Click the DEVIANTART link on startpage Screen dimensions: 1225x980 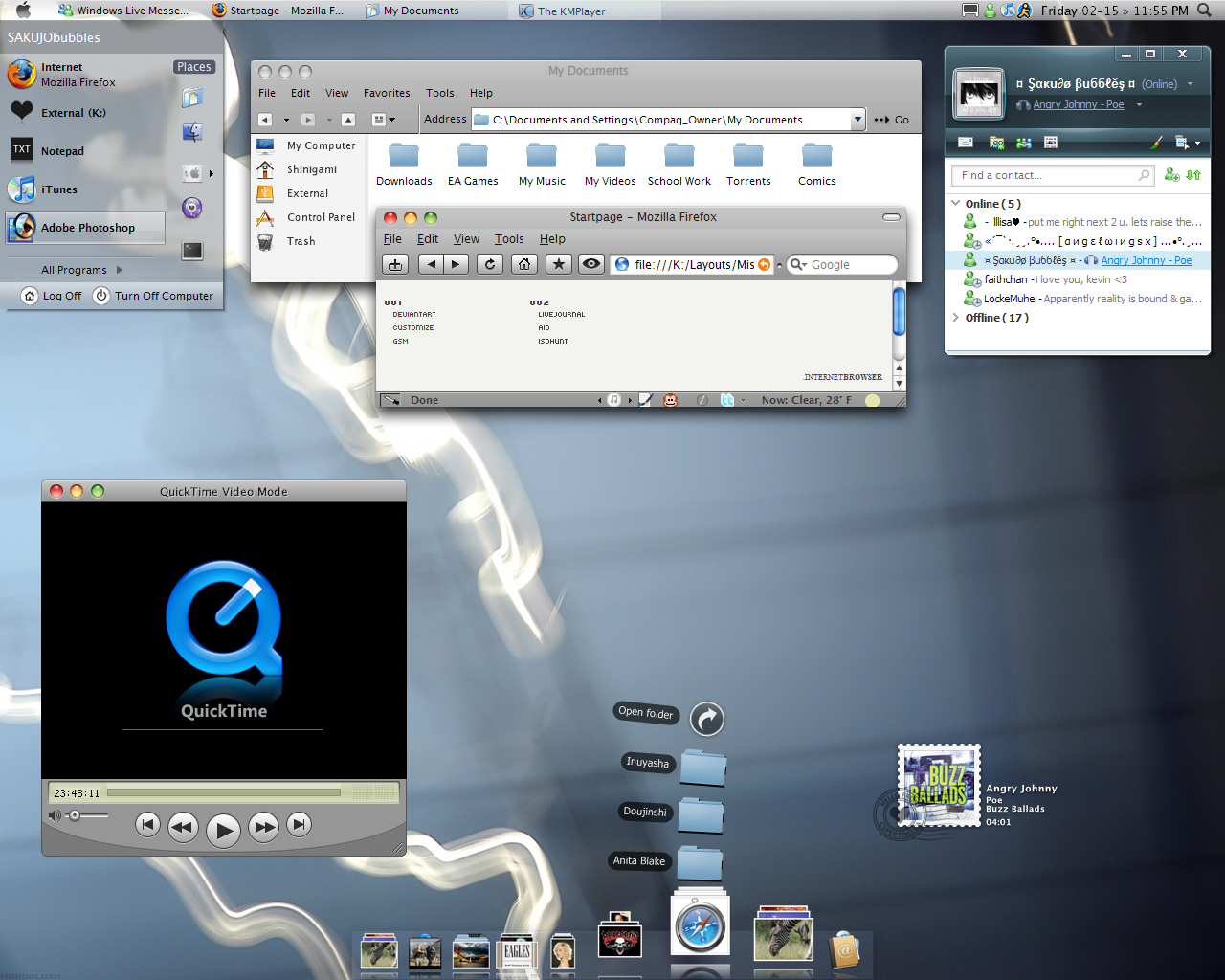pyautogui.click(x=414, y=314)
